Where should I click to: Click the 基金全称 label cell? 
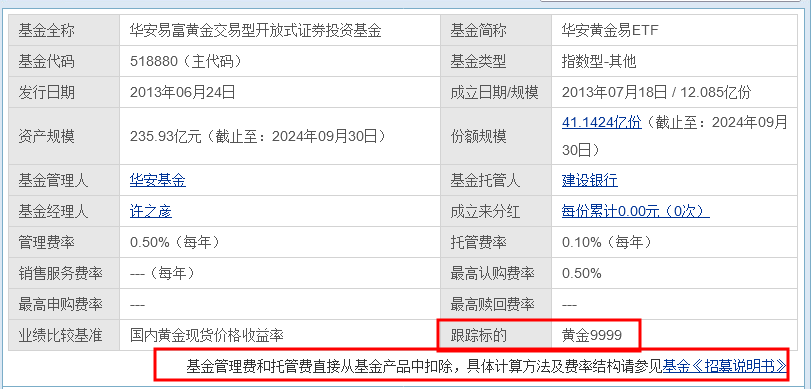click(x=64, y=30)
